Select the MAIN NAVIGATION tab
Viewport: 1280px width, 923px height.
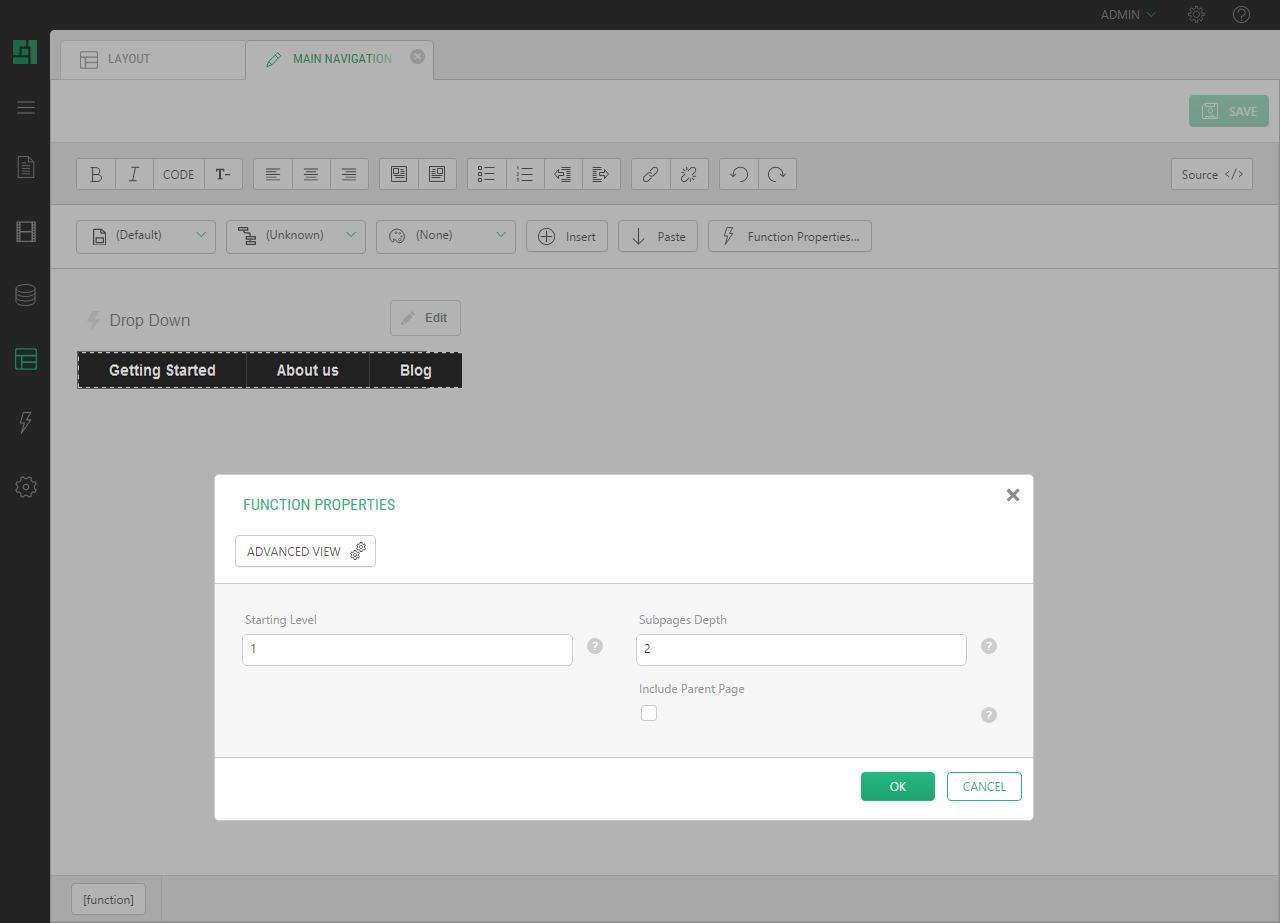pos(340,59)
